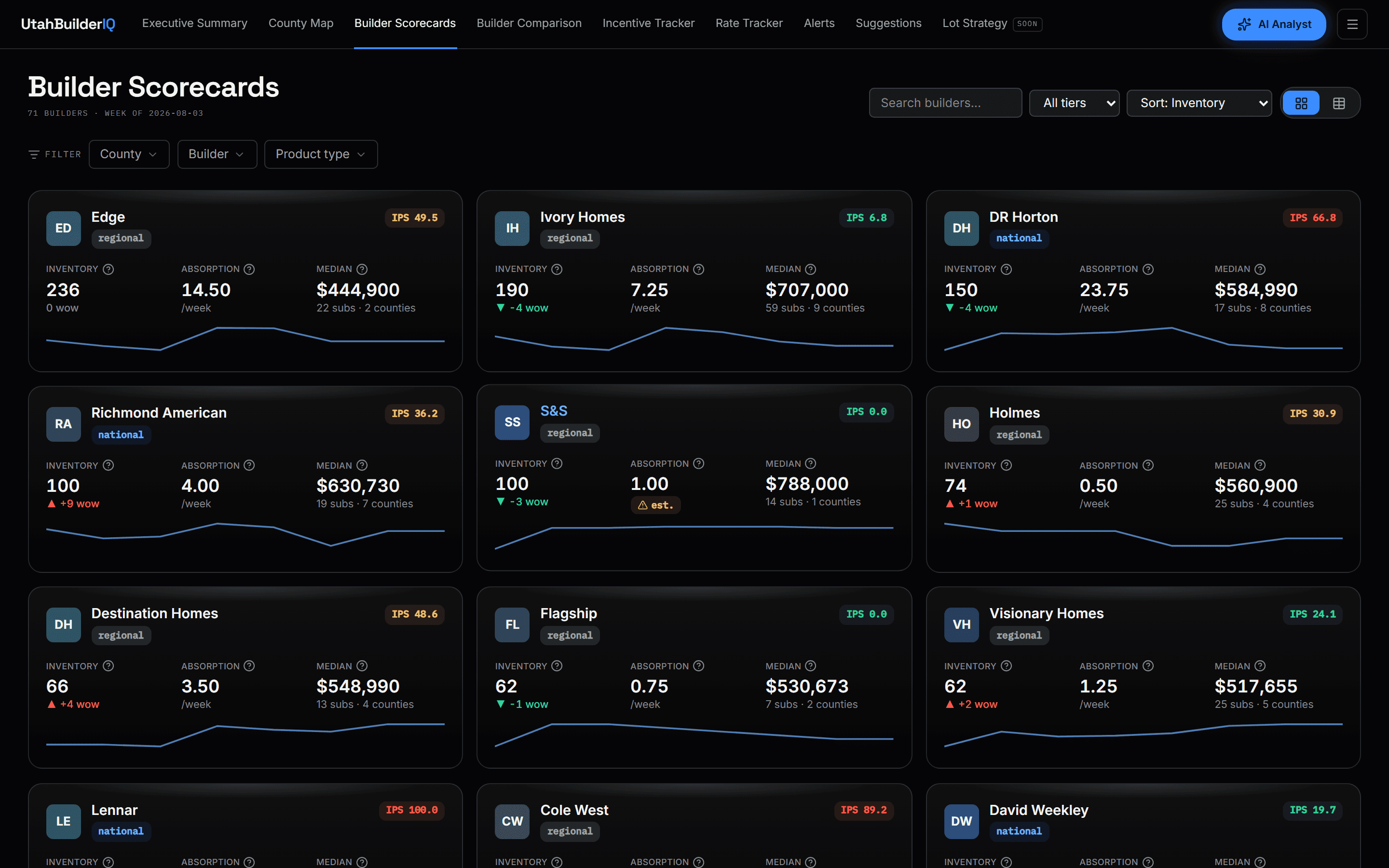
Task: Click the IH avatar on Ivory Homes card
Action: point(512,229)
